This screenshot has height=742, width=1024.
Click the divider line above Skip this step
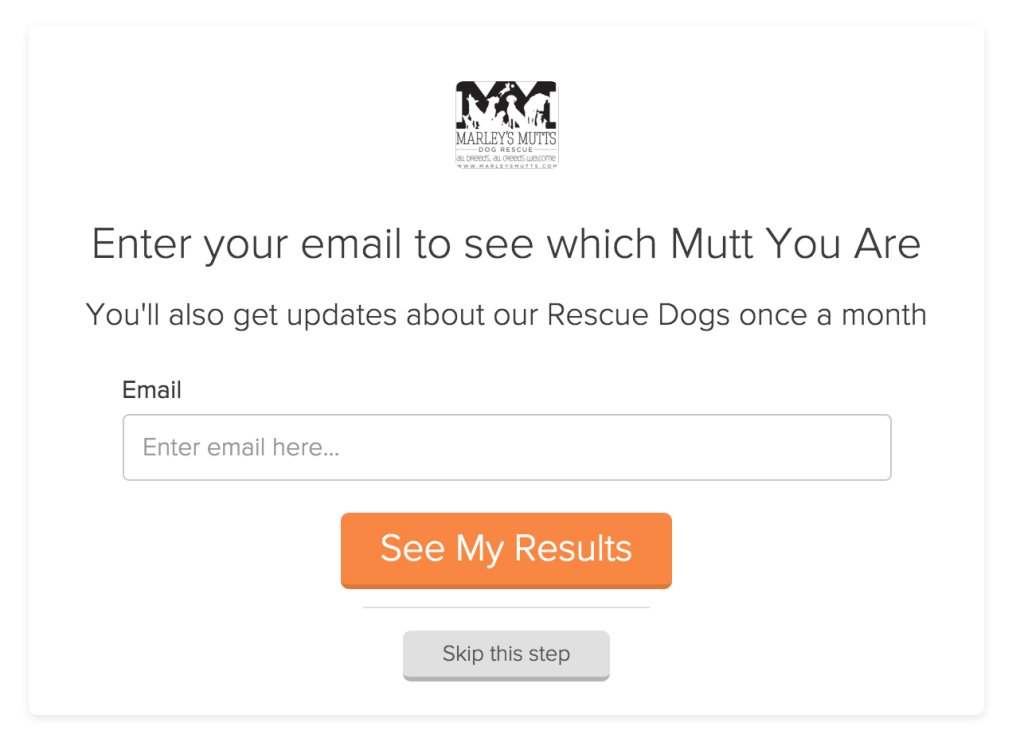[x=506, y=607]
